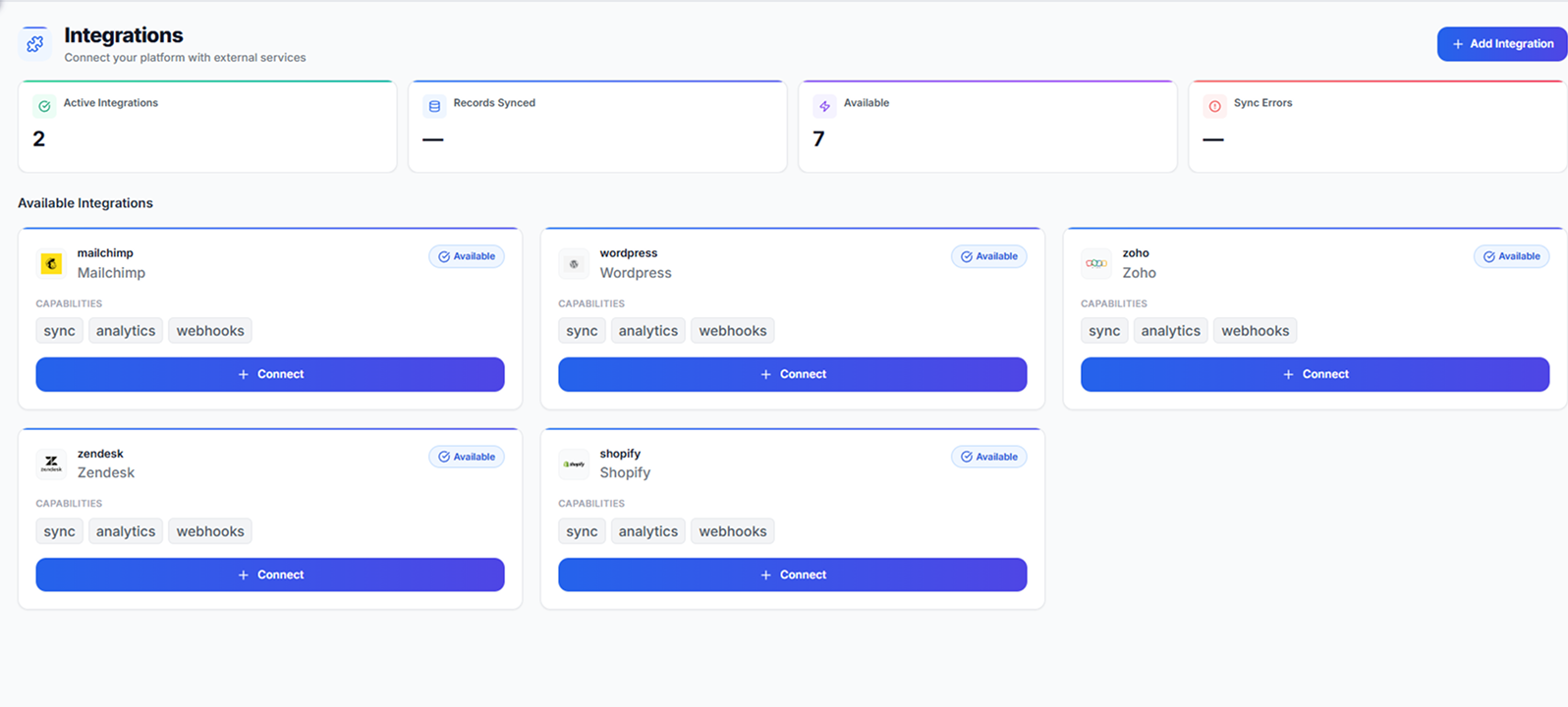Click the Active Integrations count value 2
This screenshot has height=707, width=1568.
point(38,139)
